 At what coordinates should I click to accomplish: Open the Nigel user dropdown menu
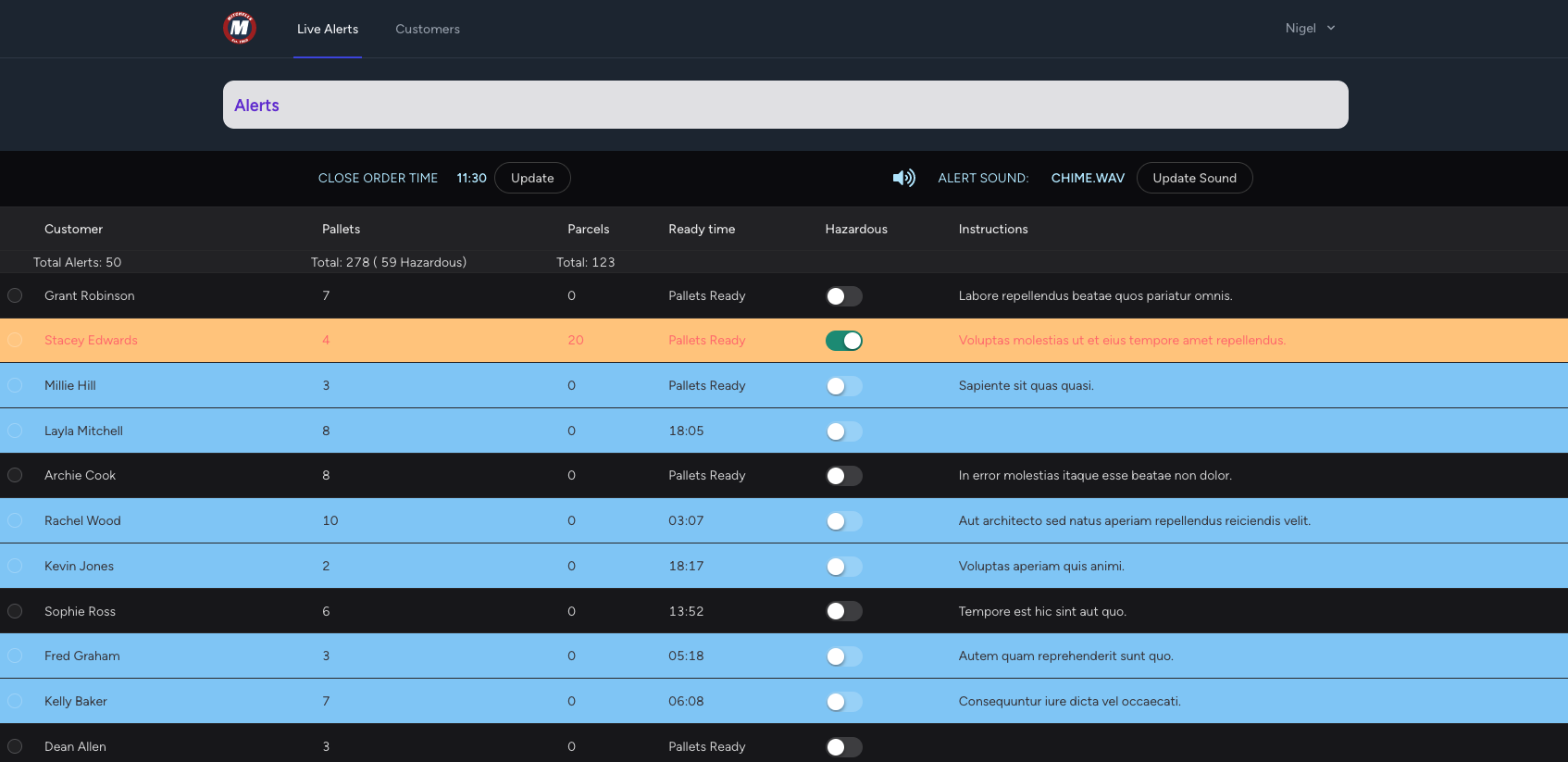point(1310,28)
